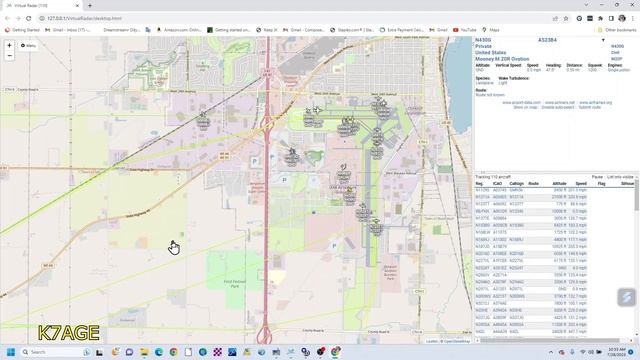Open the www.airframes.org link
Image resolution: width=640 pixels, height=360 pixels.
(x=596, y=102)
